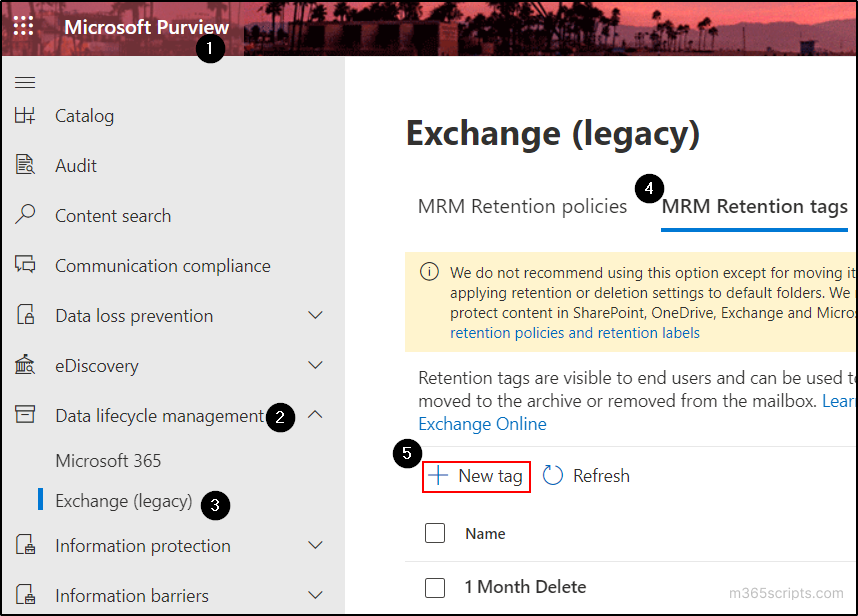Click the eDiscovery building icon
This screenshot has width=858, height=616.
(25, 364)
